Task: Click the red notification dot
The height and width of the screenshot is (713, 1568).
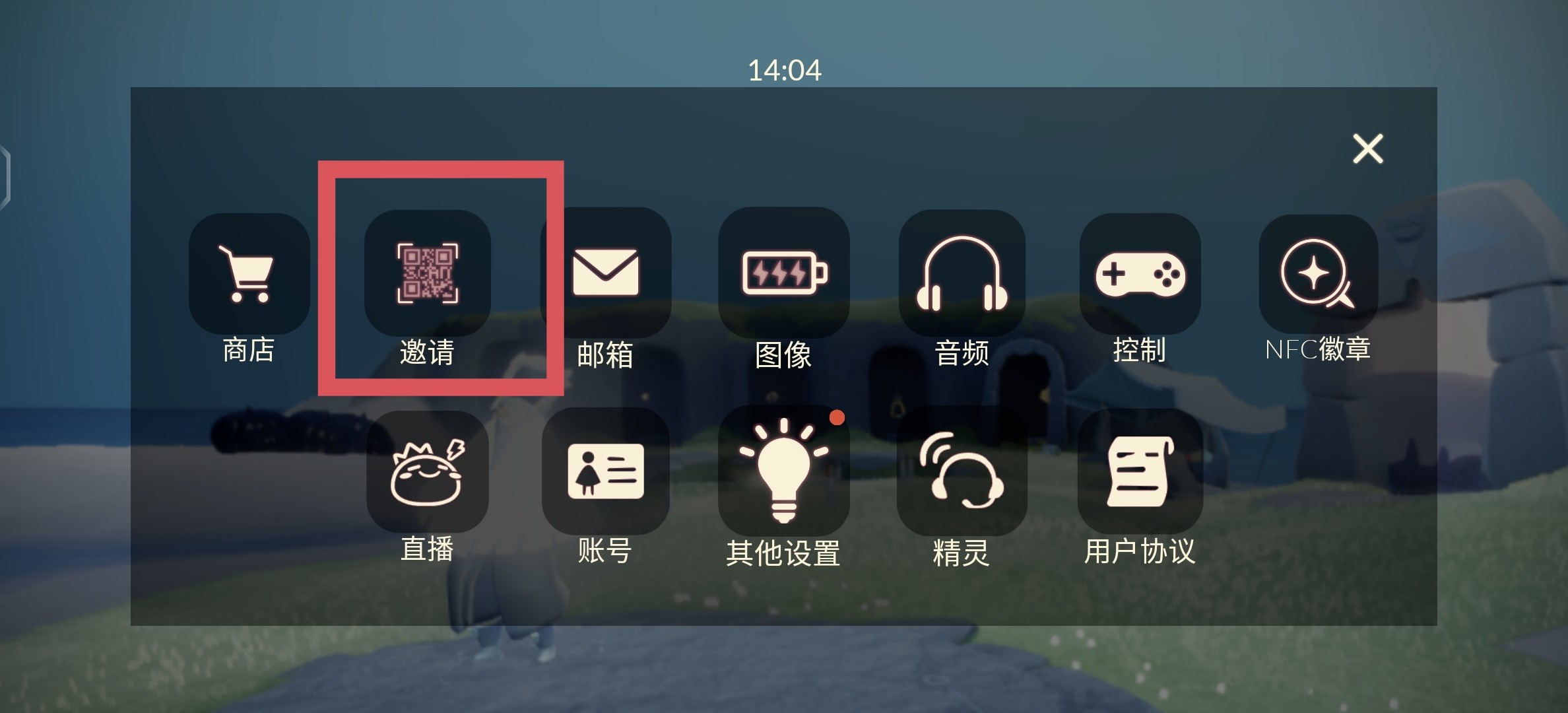Action: 837,417
